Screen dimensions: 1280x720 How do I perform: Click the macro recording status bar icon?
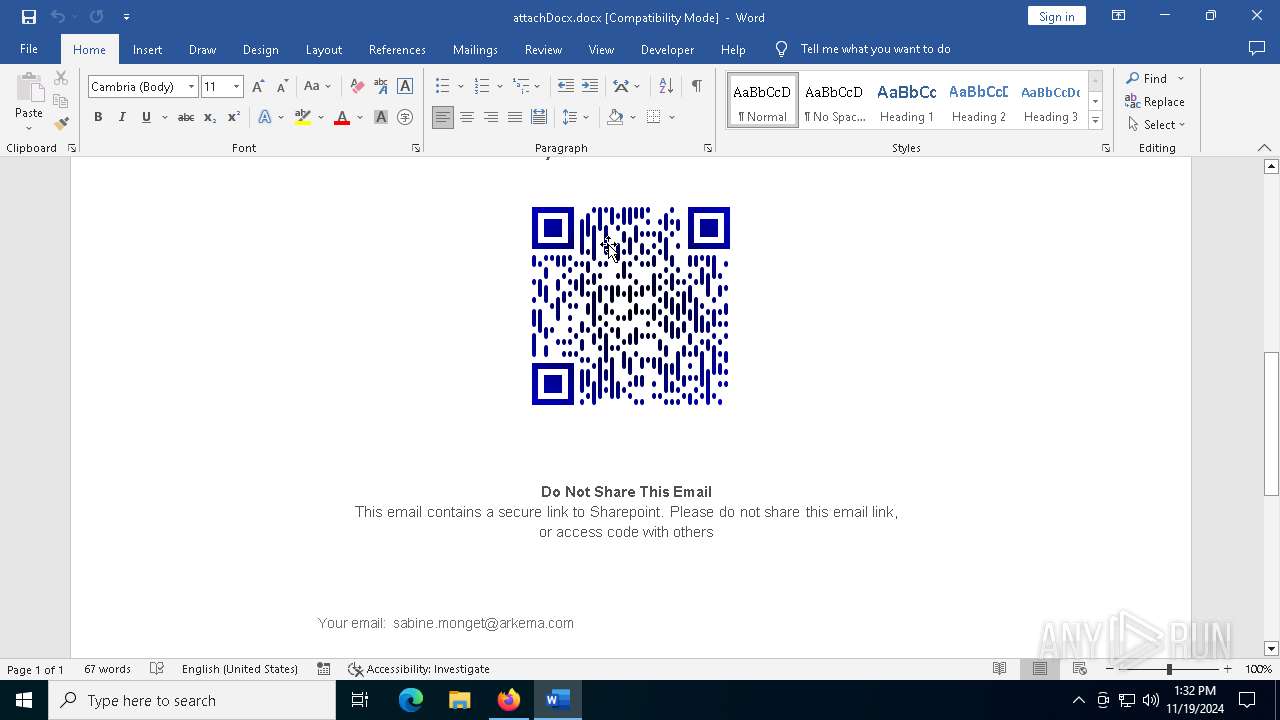[324, 669]
